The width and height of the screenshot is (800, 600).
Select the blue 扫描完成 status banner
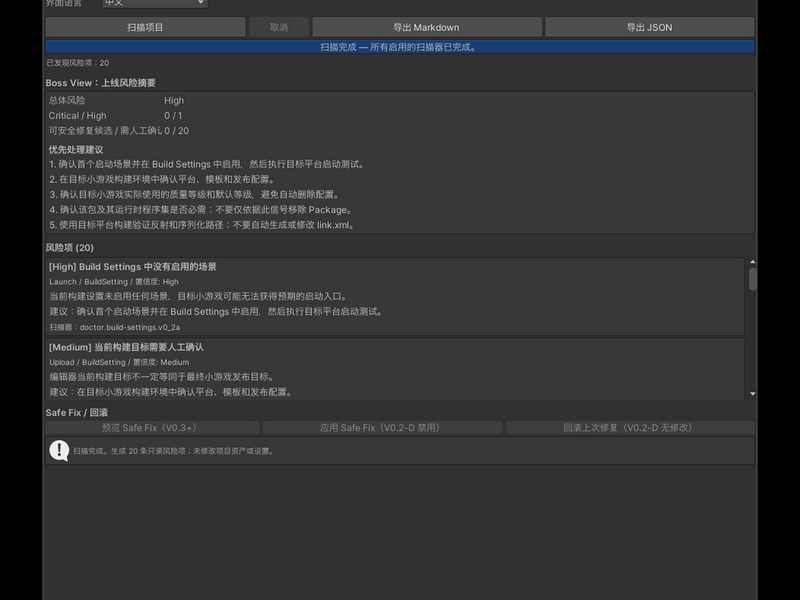(399, 47)
